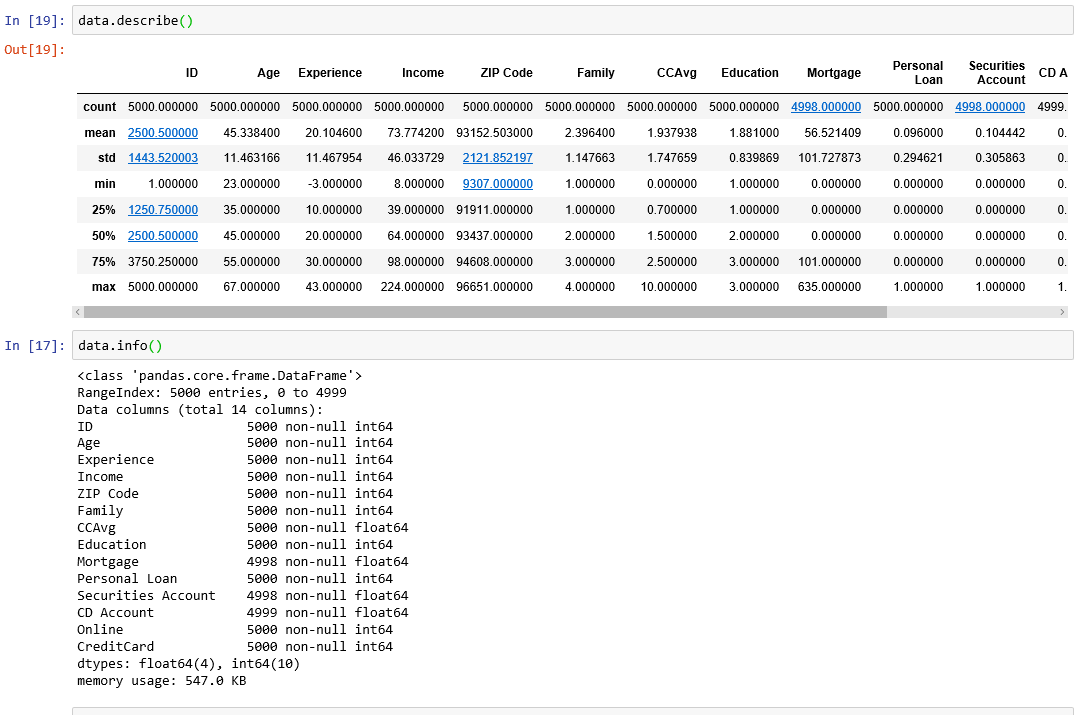Click the Out[19] output prompt
Screen dimensions: 1083x715
click(x=34, y=50)
